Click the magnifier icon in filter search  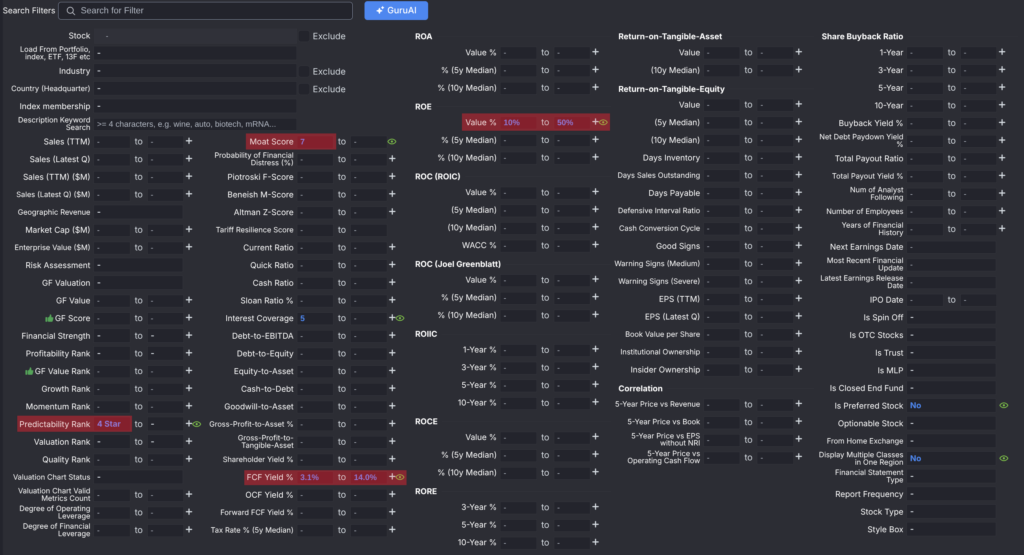click(x=70, y=10)
